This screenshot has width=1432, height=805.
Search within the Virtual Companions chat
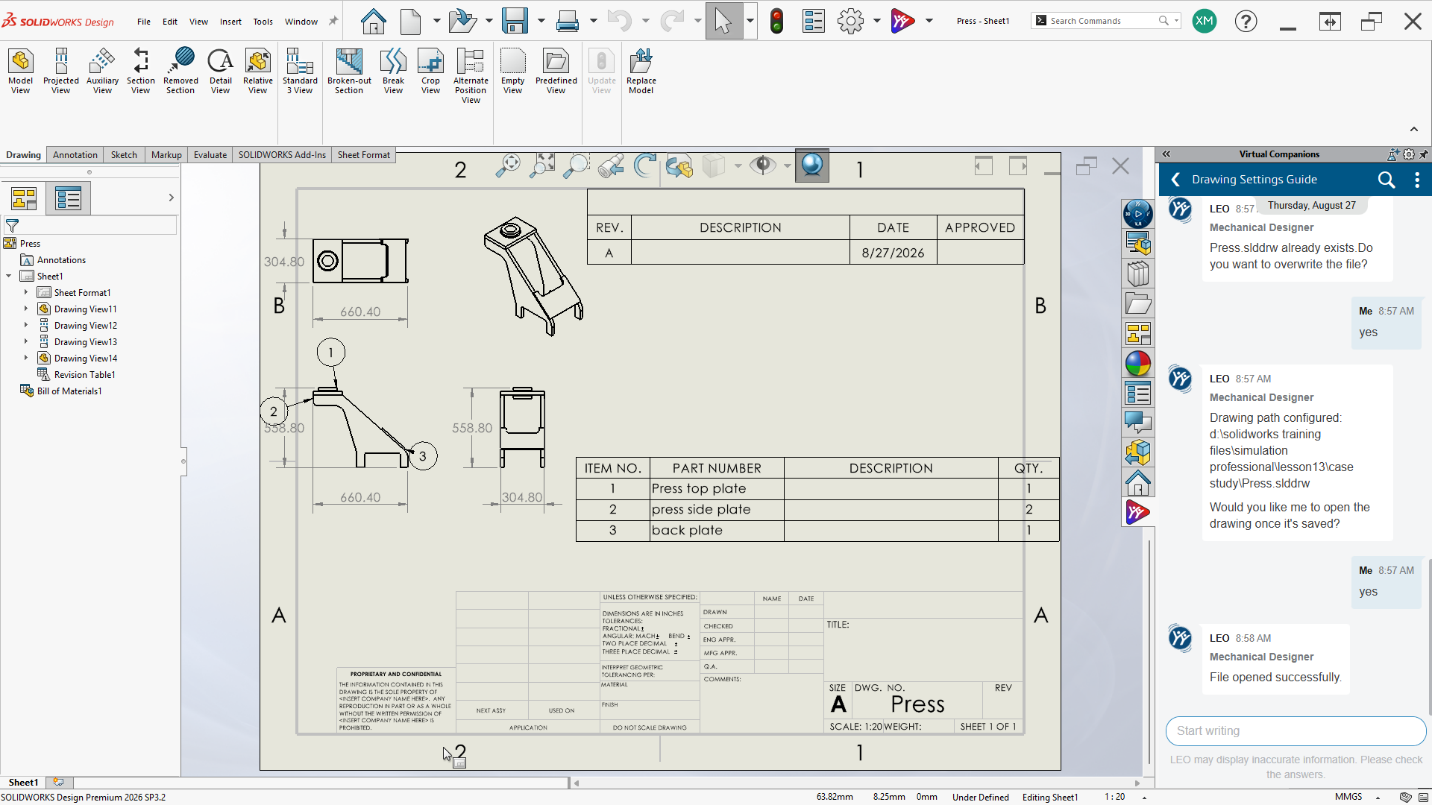[1386, 180]
